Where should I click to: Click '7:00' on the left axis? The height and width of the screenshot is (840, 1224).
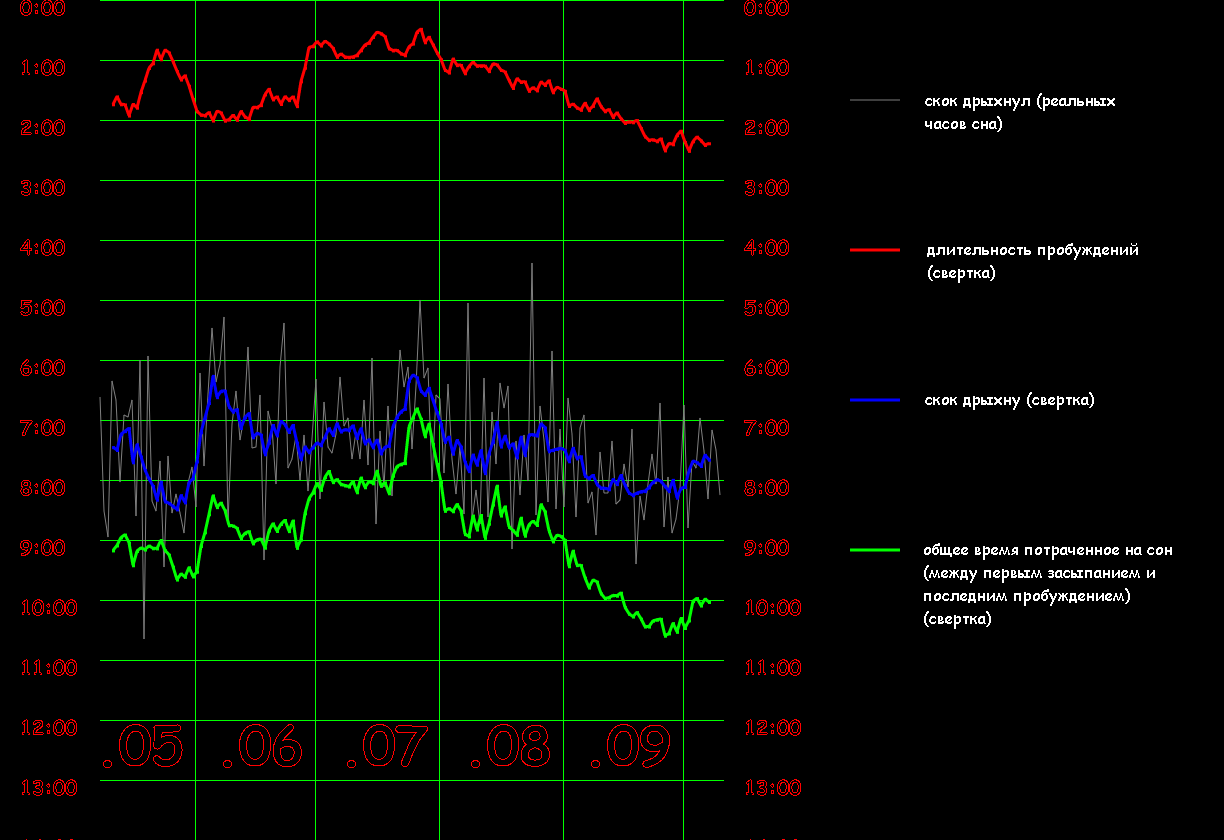click(x=43, y=427)
